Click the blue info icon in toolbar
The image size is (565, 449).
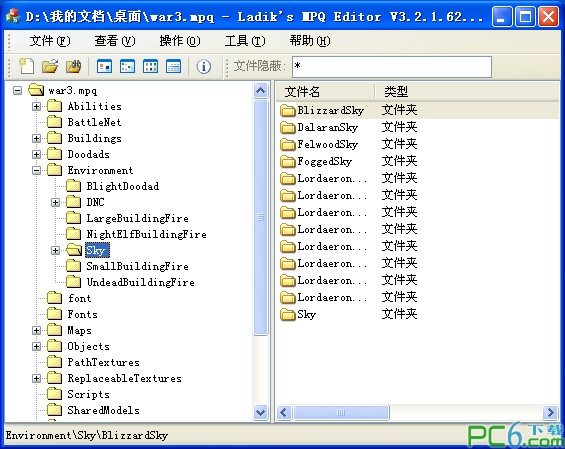click(204, 66)
